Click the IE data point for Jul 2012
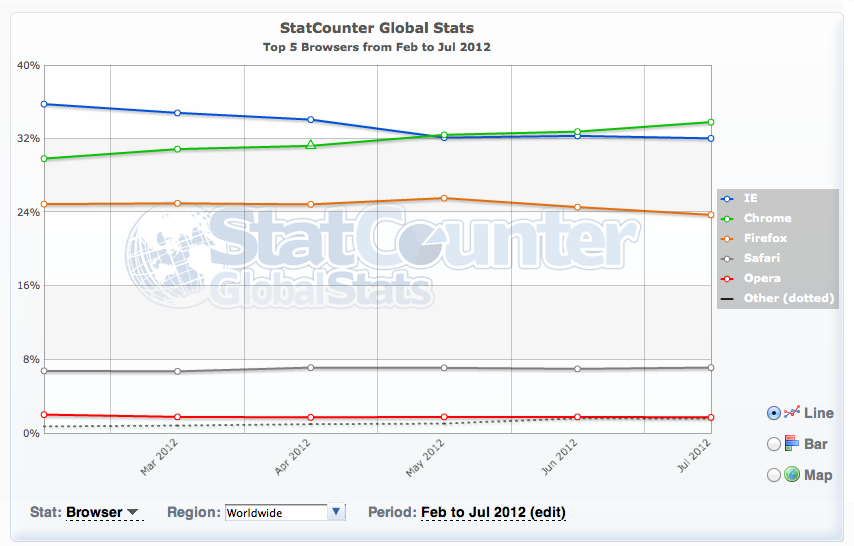 tap(710, 139)
